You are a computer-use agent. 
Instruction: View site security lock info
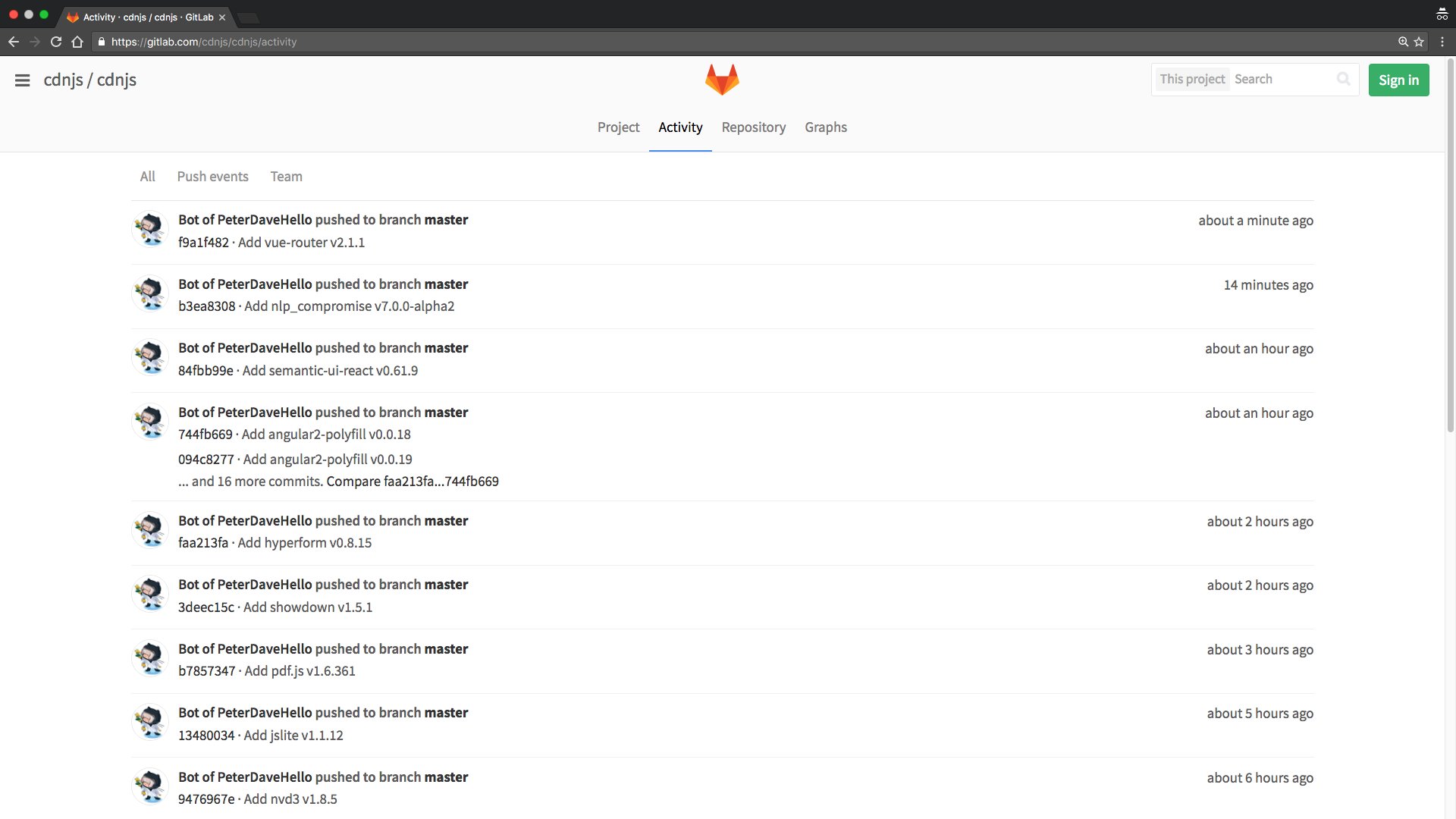click(101, 42)
